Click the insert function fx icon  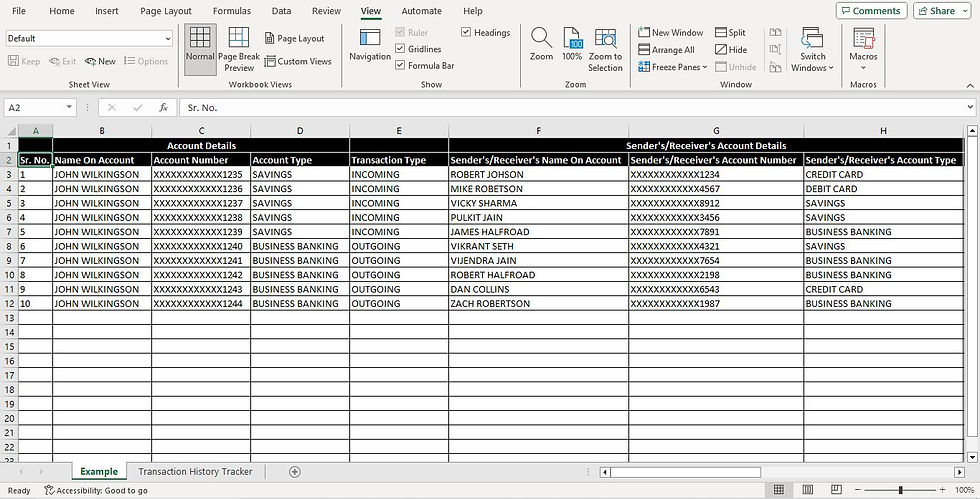click(x=164, y=108)
